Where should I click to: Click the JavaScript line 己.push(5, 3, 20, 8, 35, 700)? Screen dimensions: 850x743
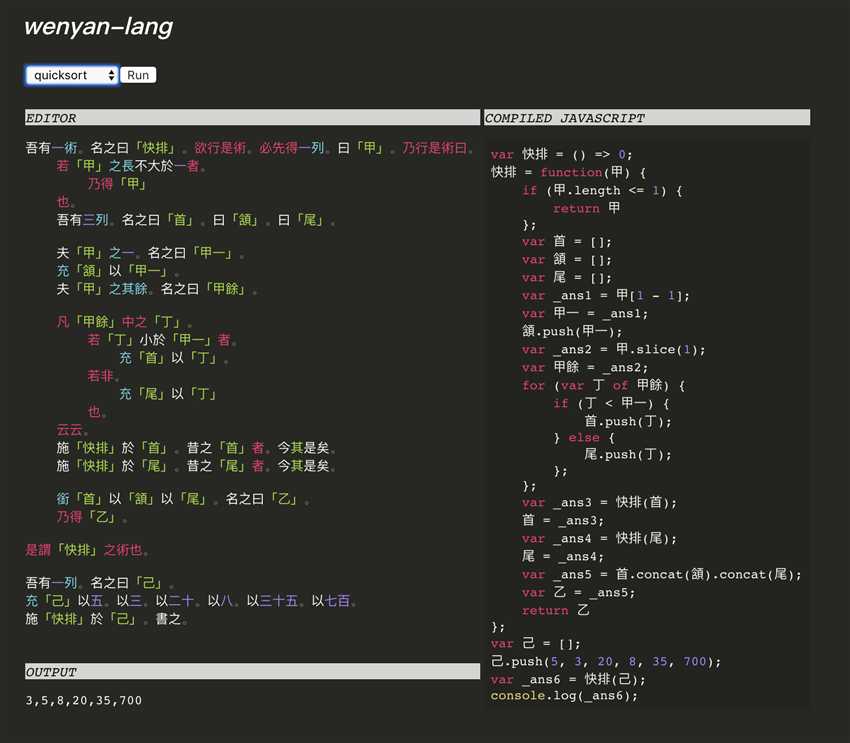pyautogui.click(x=606, y=661)
